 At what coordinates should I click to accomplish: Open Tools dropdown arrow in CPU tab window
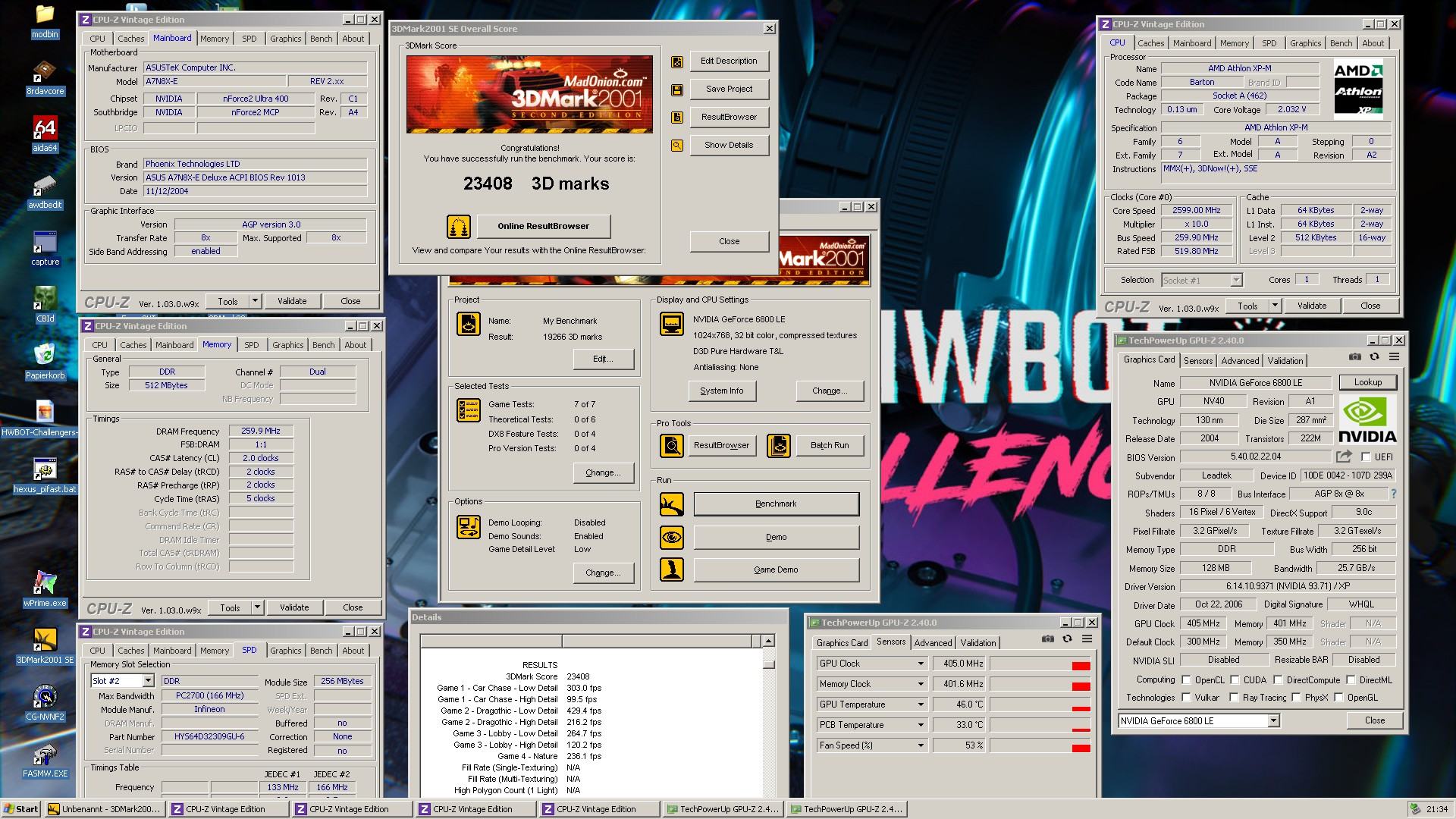click(x=1275, y=306)
